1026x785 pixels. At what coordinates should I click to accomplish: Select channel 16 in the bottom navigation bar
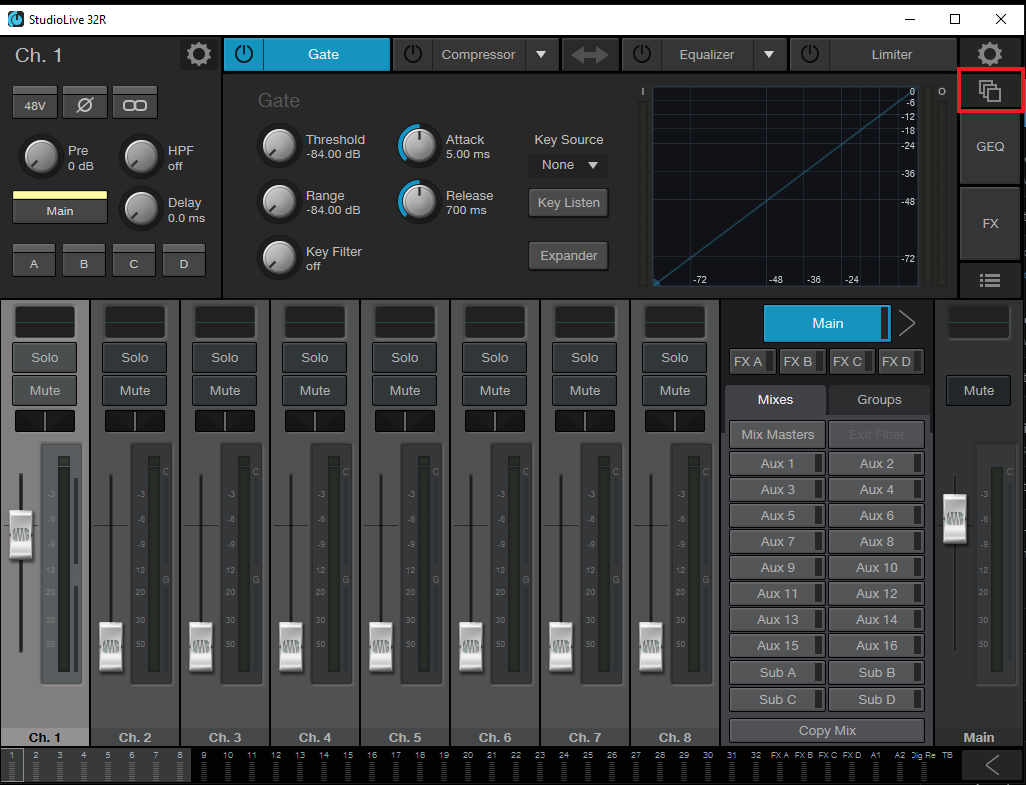coord(372,764)
